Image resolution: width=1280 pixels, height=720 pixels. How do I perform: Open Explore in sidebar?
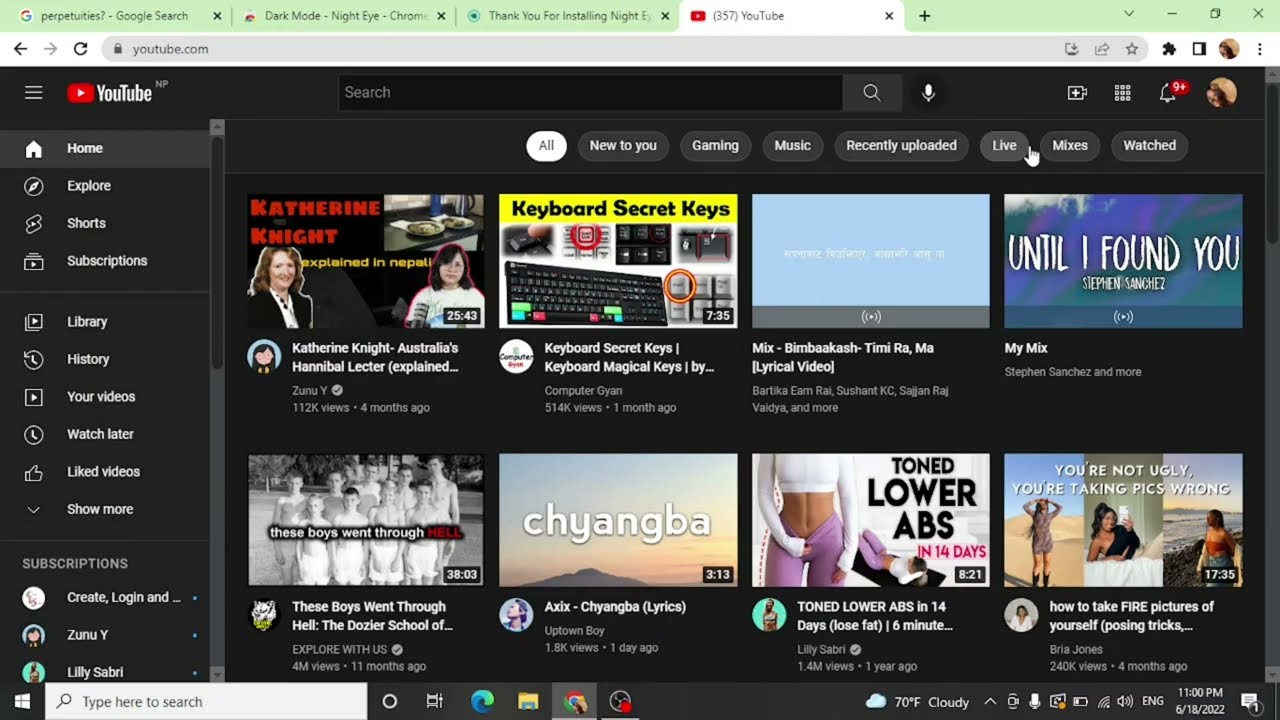coord(105,186)
